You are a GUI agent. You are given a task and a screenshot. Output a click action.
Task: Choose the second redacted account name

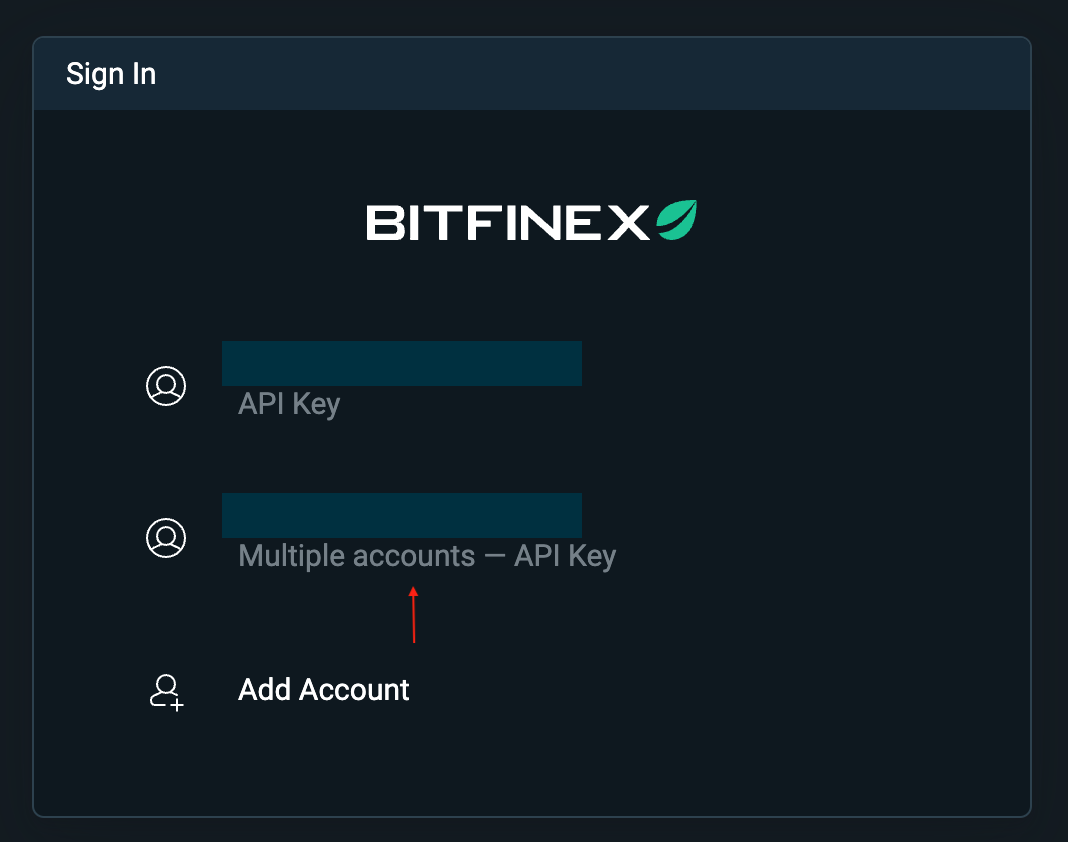point(402,515)
